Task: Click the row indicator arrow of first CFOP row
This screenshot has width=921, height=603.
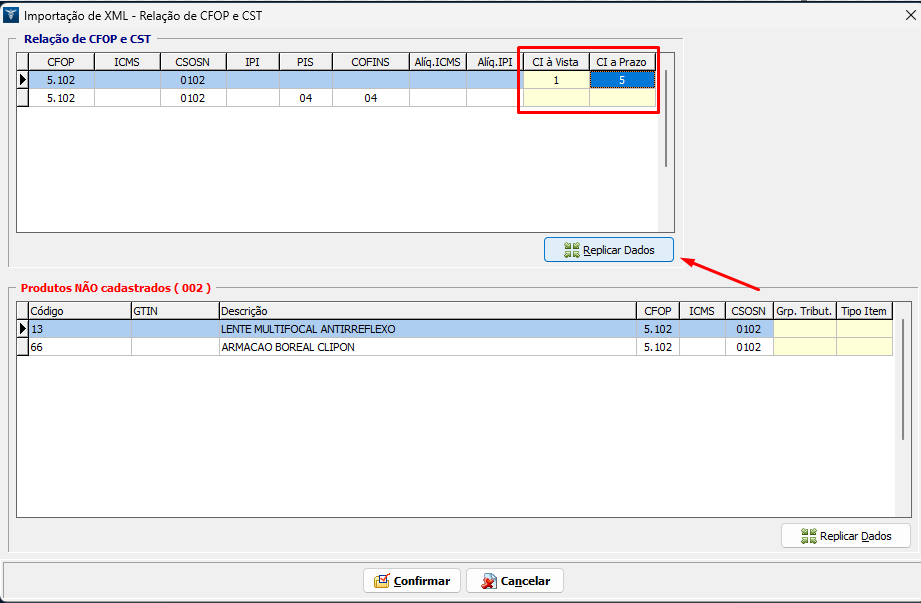Action: [x=23, y=80]
